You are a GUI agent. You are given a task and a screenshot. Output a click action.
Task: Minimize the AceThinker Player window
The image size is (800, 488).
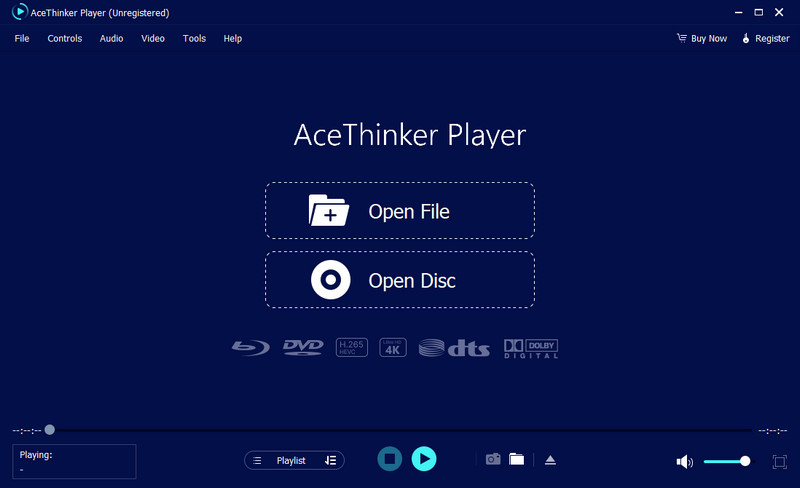point(738,12)
